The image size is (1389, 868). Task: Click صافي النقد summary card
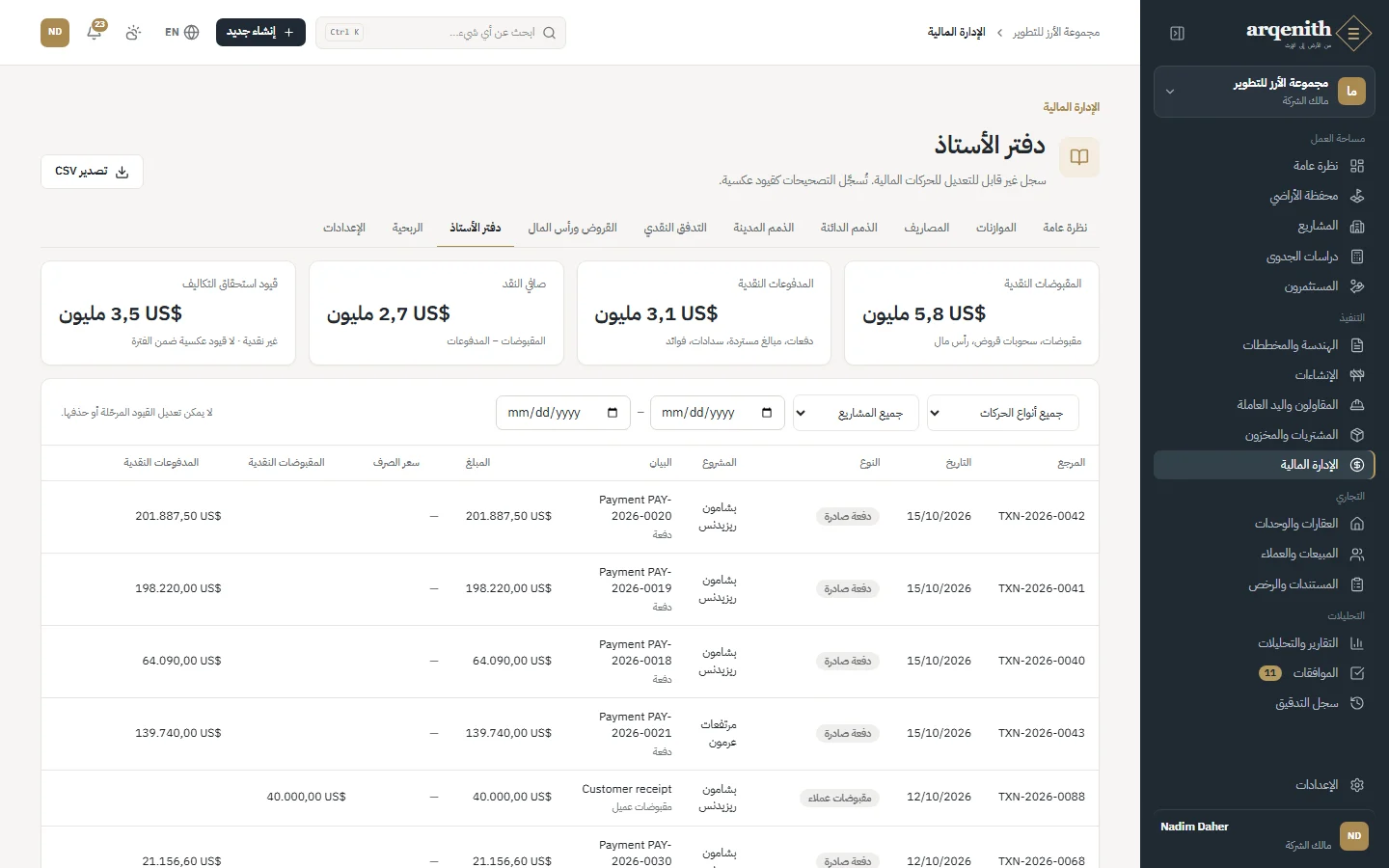pyautogui.click(x=436, y=313)
